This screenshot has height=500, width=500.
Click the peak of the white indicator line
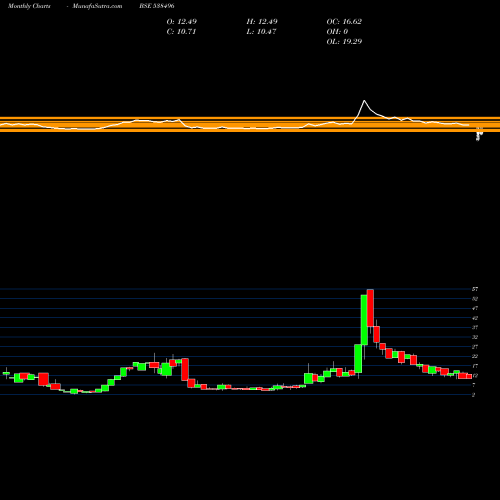(364, 101)
